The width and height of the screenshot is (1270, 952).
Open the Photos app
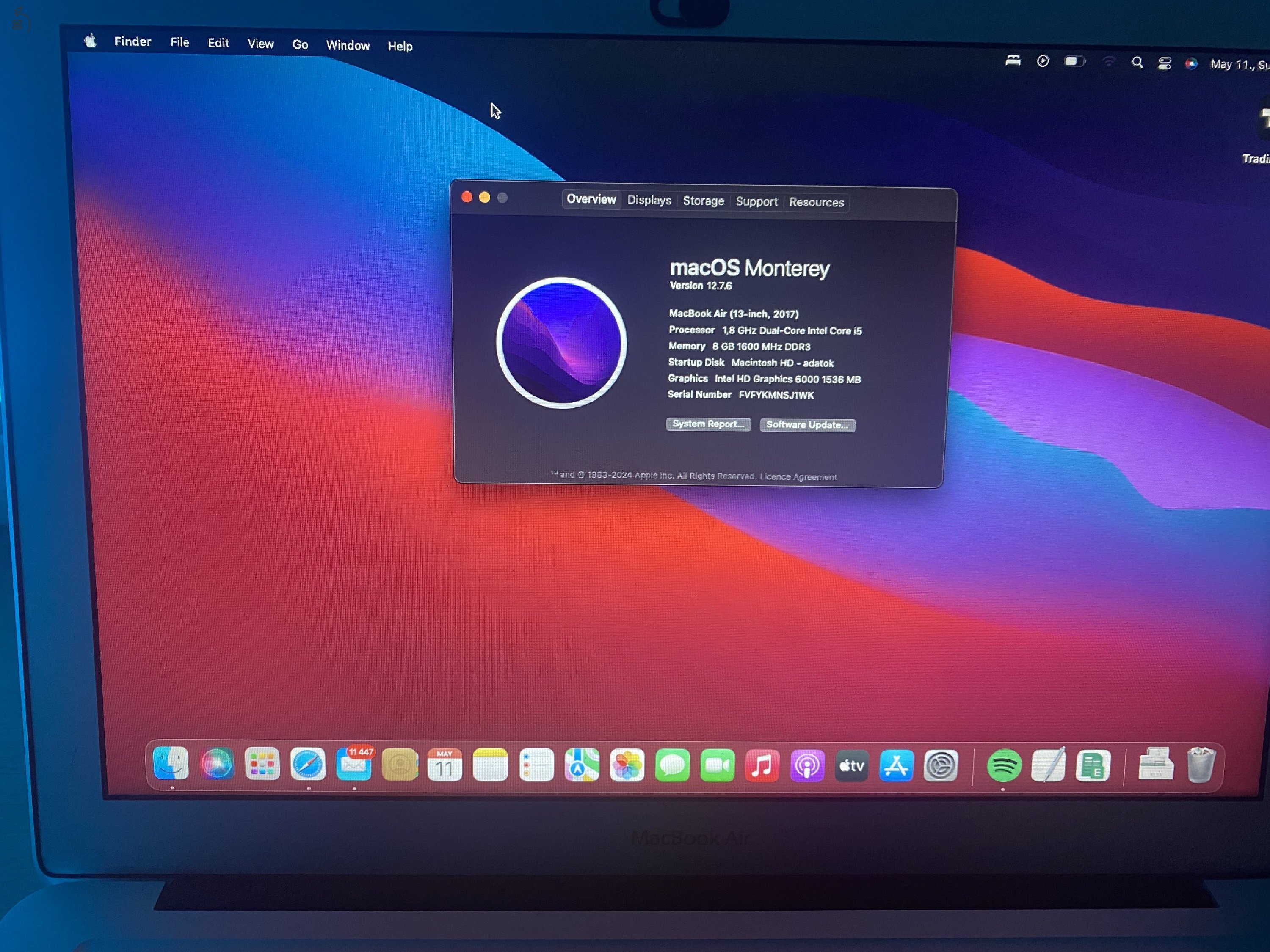pyautogui.click(x=627, y=765)
